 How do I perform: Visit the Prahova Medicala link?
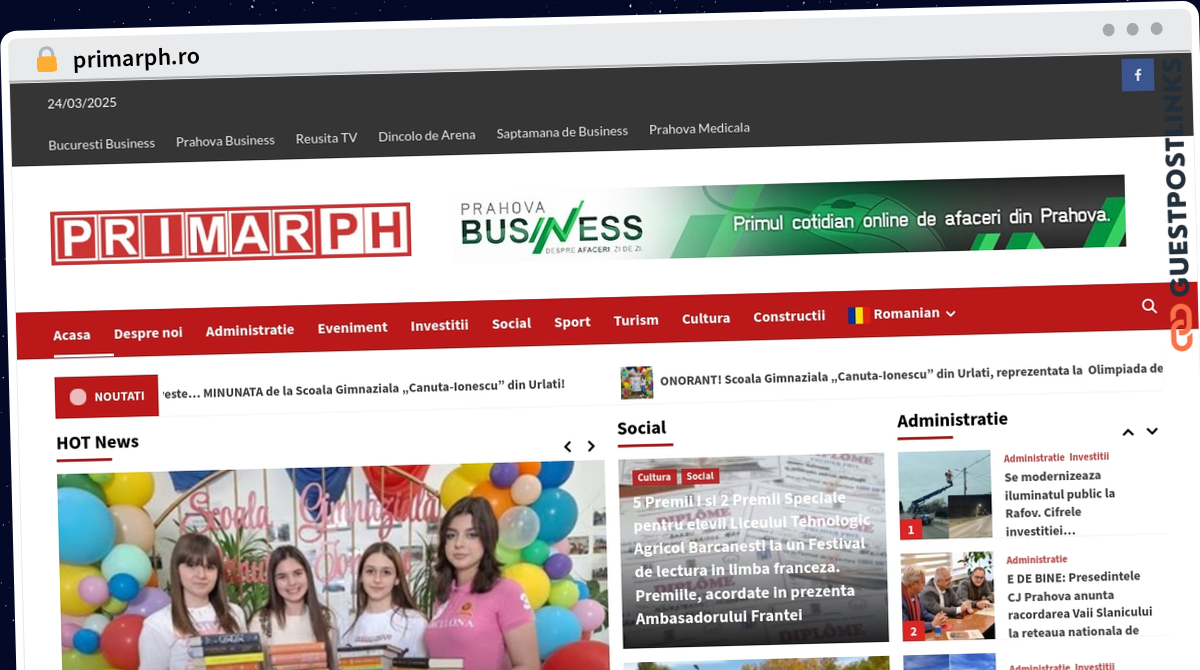click(x=699, y=128)
